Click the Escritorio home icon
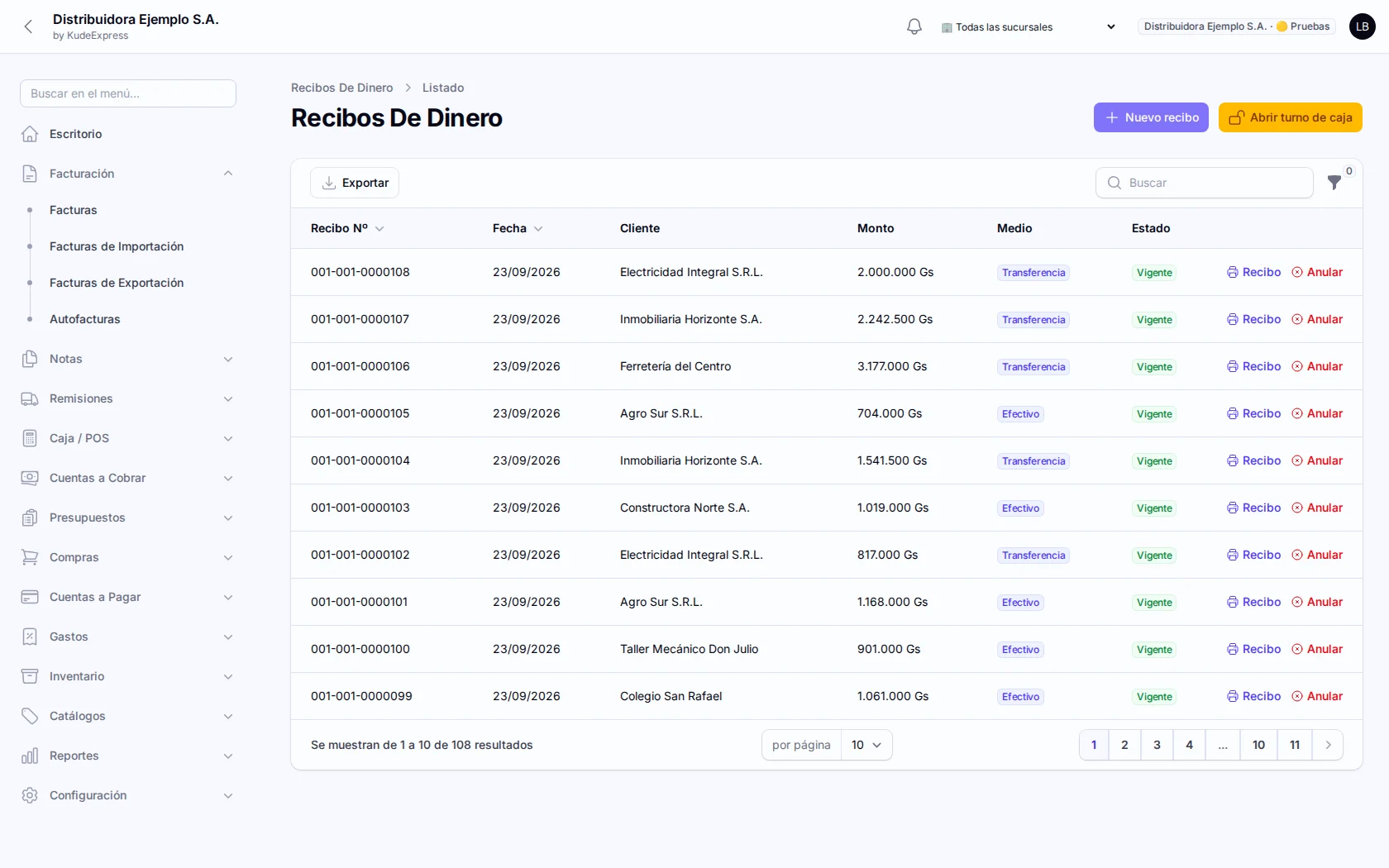 (30, 134)
